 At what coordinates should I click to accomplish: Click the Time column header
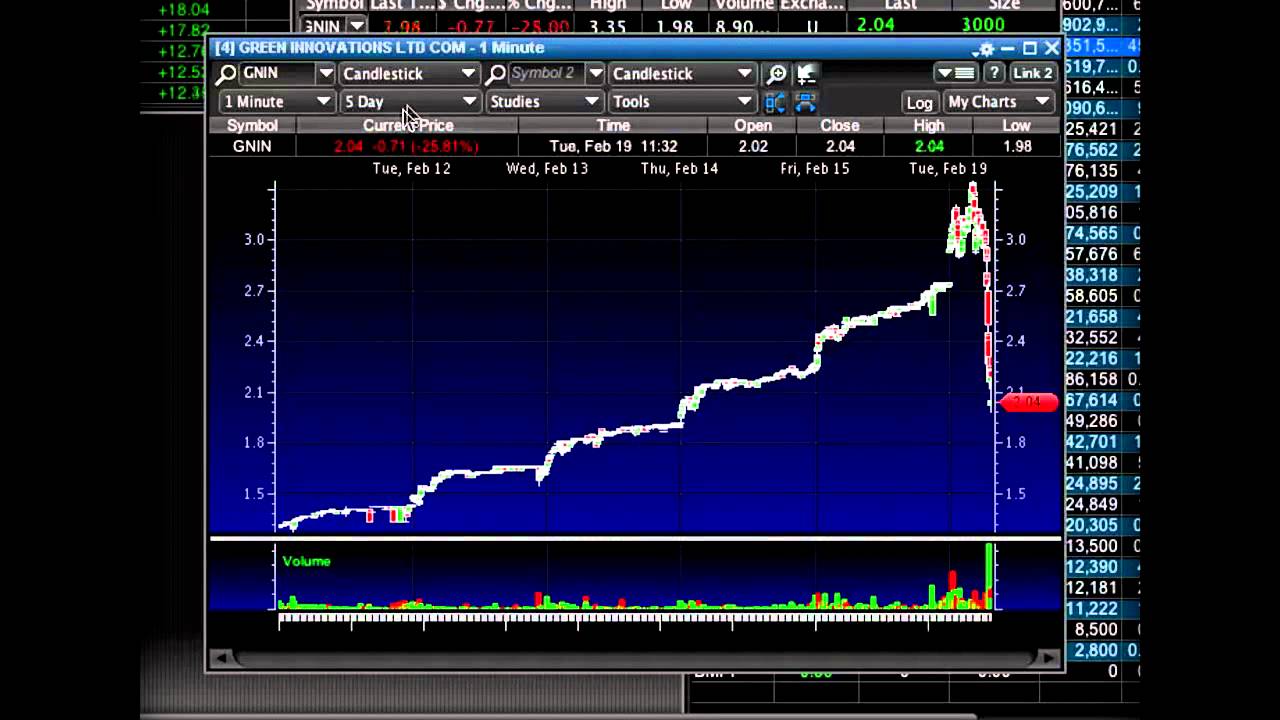(x=613, y=125)
